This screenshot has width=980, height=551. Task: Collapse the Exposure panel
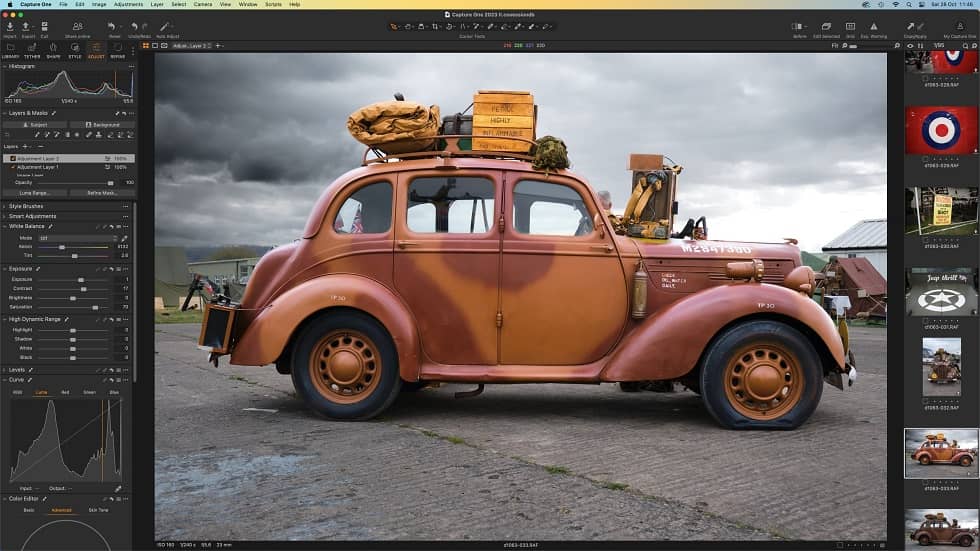[4, 269]
